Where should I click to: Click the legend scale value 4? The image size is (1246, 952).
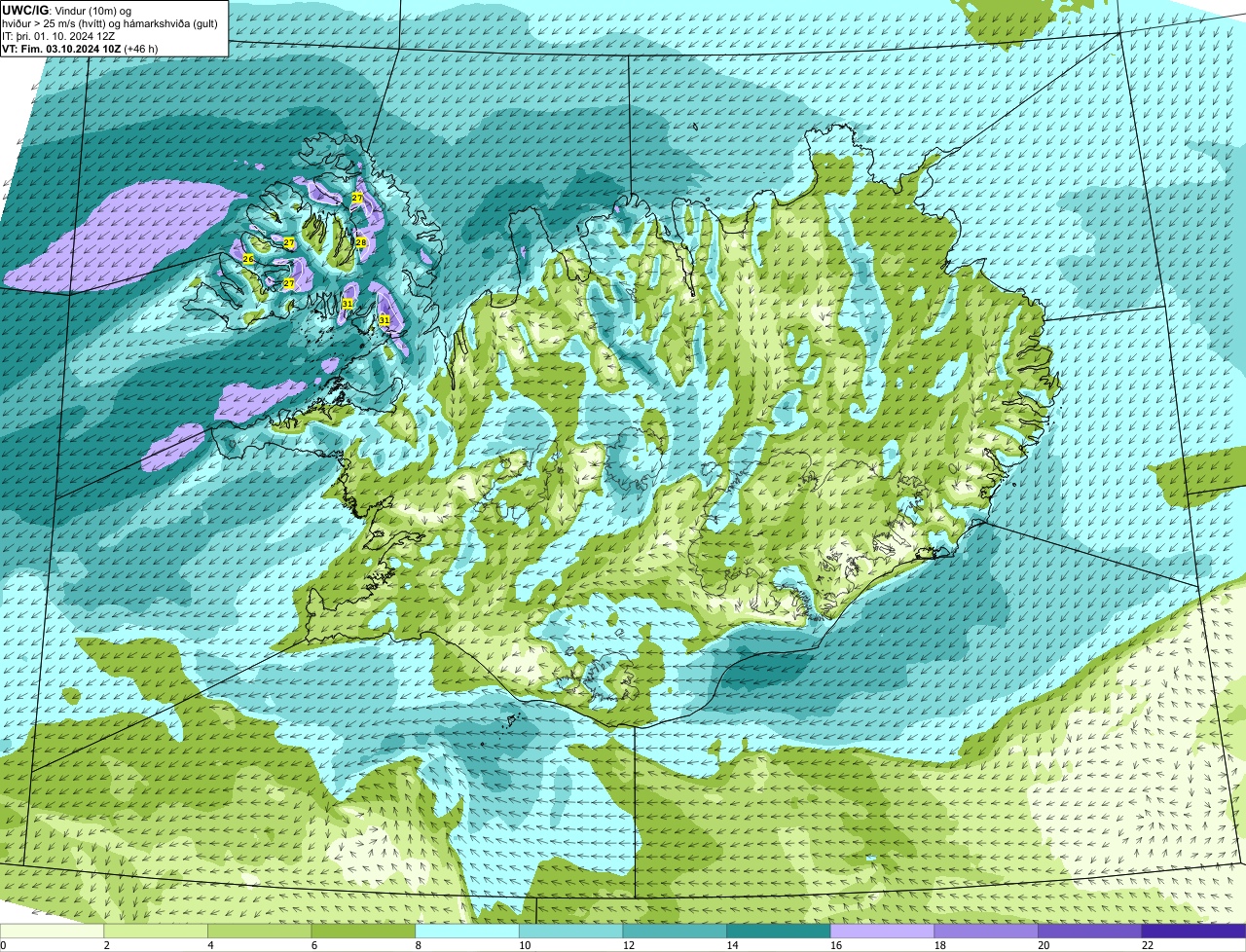(x=210, y=945)
